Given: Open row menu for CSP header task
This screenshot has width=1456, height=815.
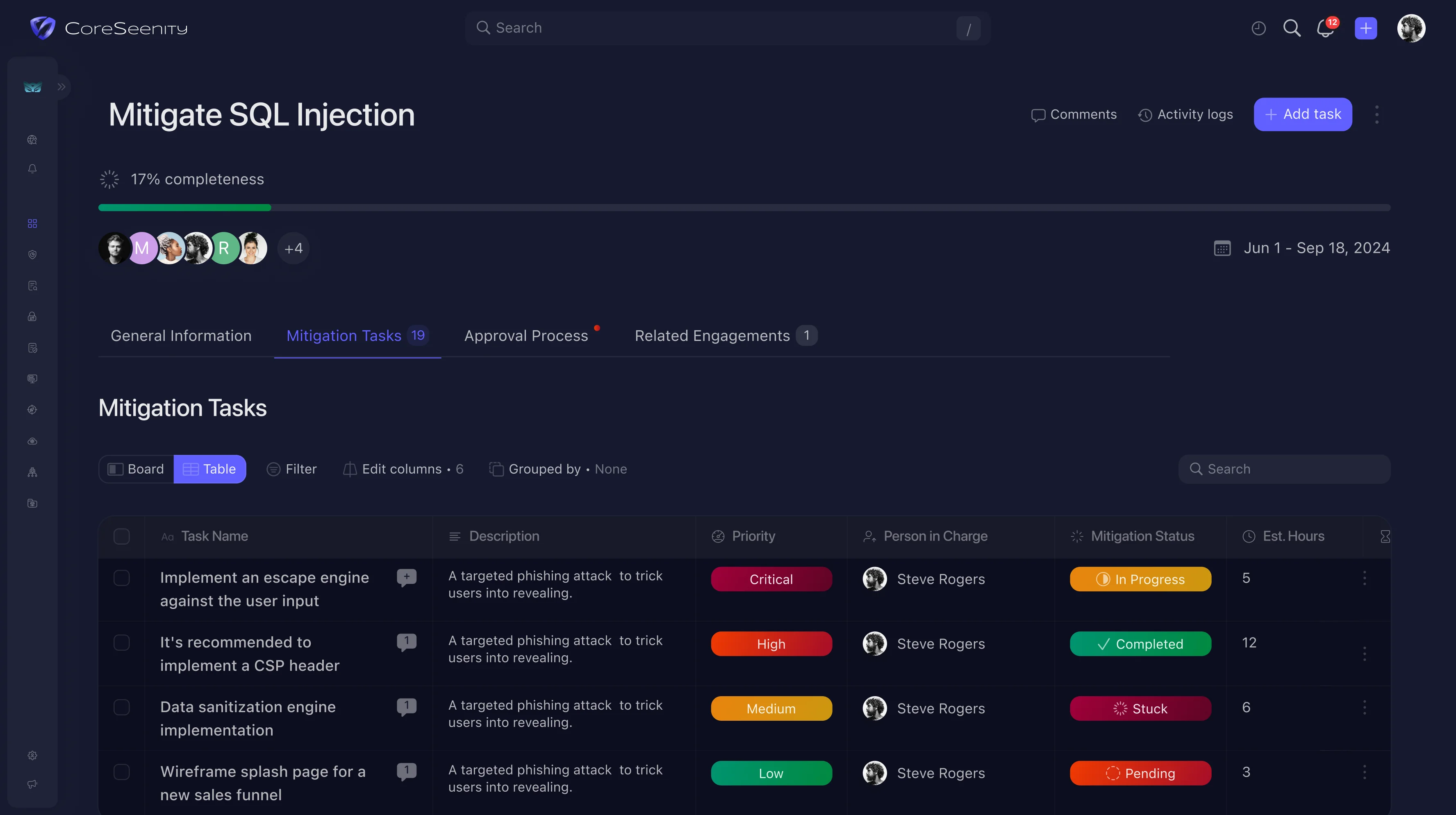Looking at the screenshot, I should 1365,654.
